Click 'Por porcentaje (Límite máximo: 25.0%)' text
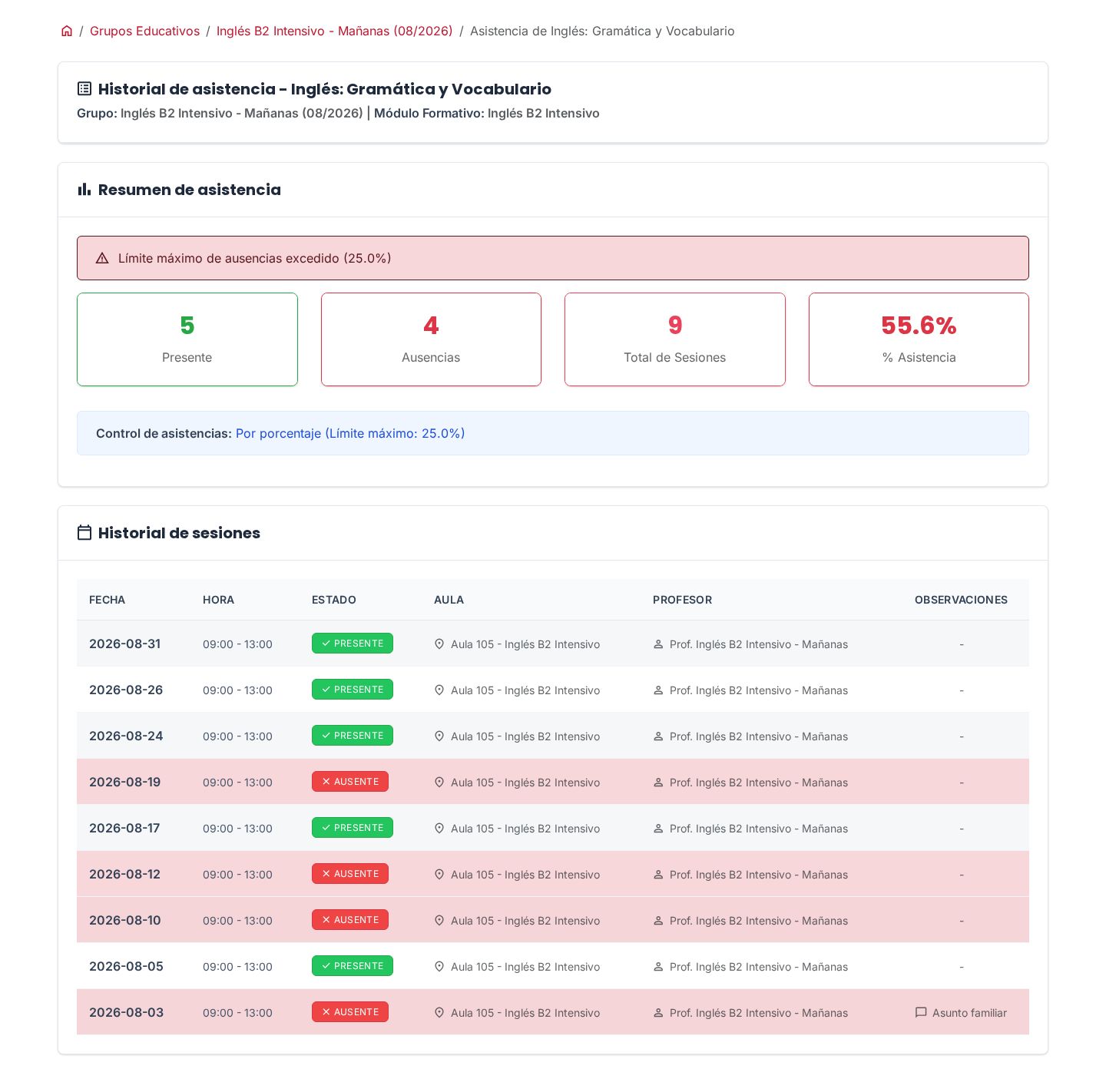Viewport: 1106px width, 1092px height. (x=350, y=433)
